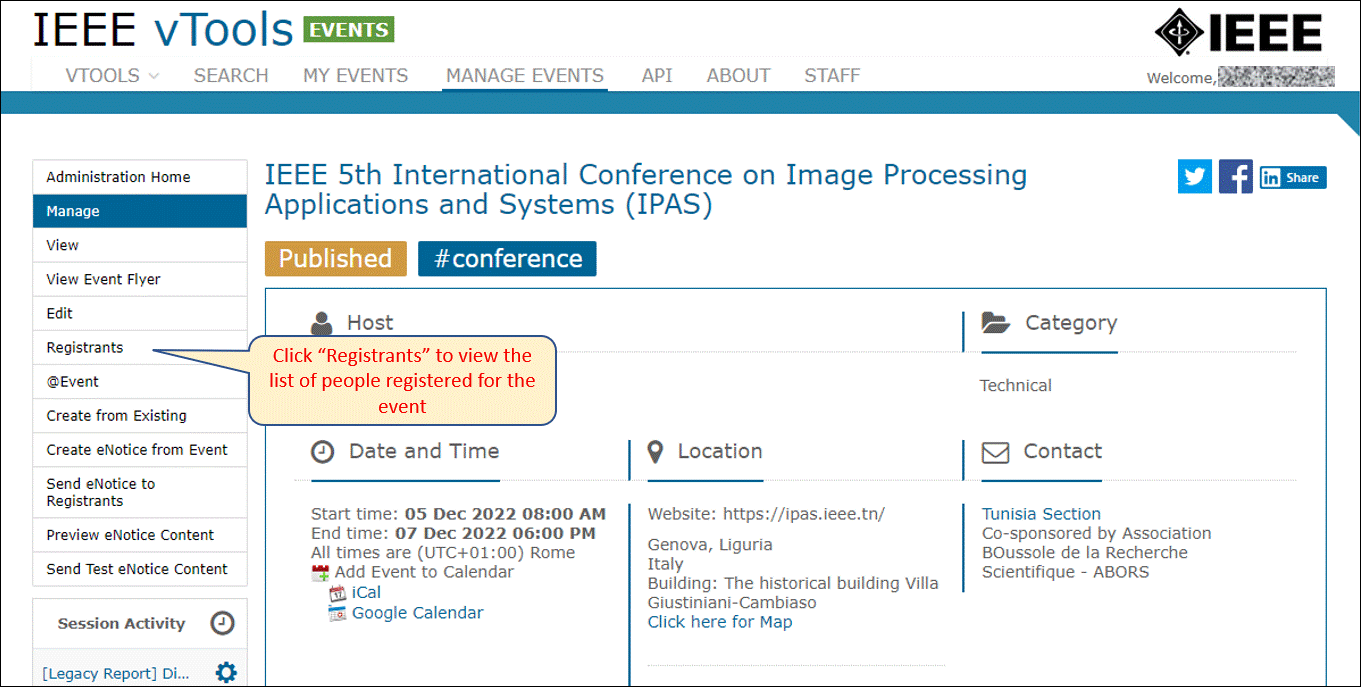Open View Event Flyer
Screen dimensions: 1361x687
click(140, 279)
